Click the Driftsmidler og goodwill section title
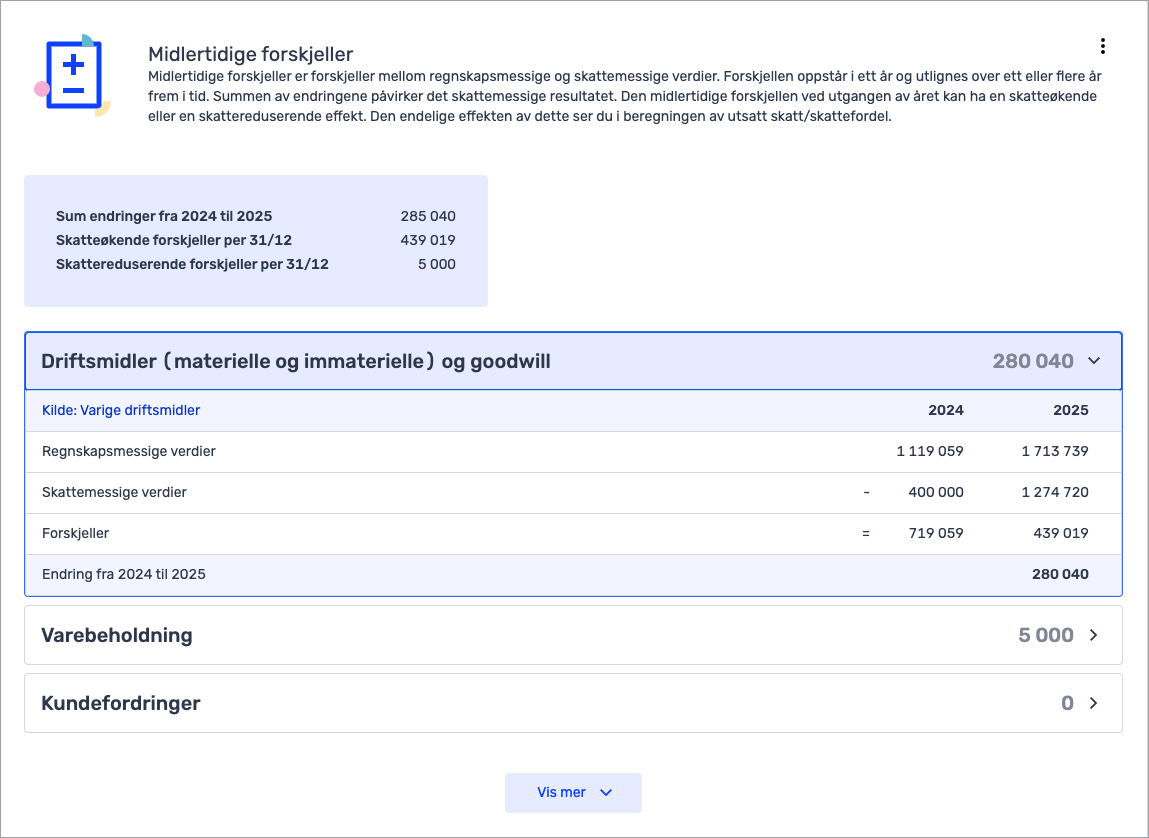This screenshot has height=838, width=1149. coord(296,361)
